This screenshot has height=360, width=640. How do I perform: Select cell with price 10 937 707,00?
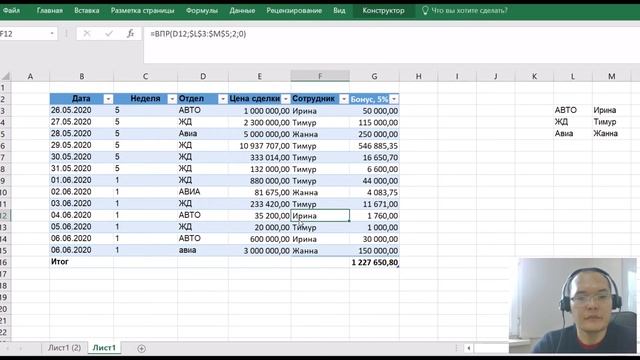click(260, 146)
